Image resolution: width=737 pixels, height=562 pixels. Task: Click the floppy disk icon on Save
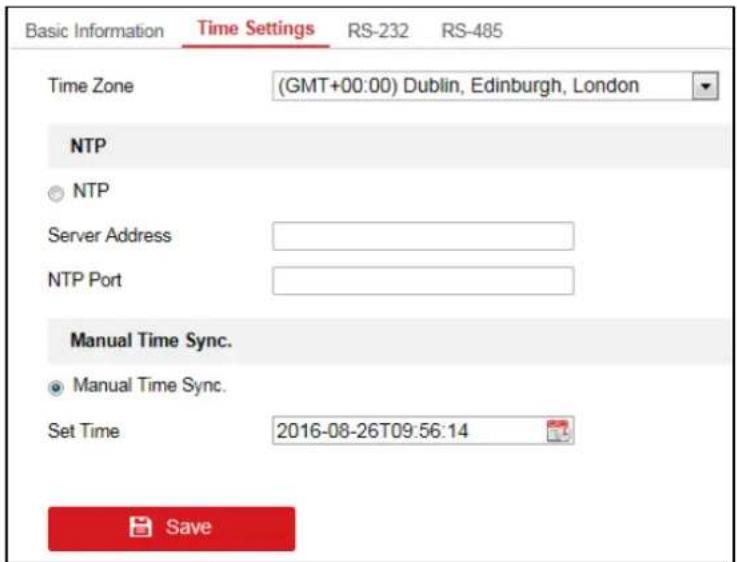pyautogui.click(x=141, y=527)
